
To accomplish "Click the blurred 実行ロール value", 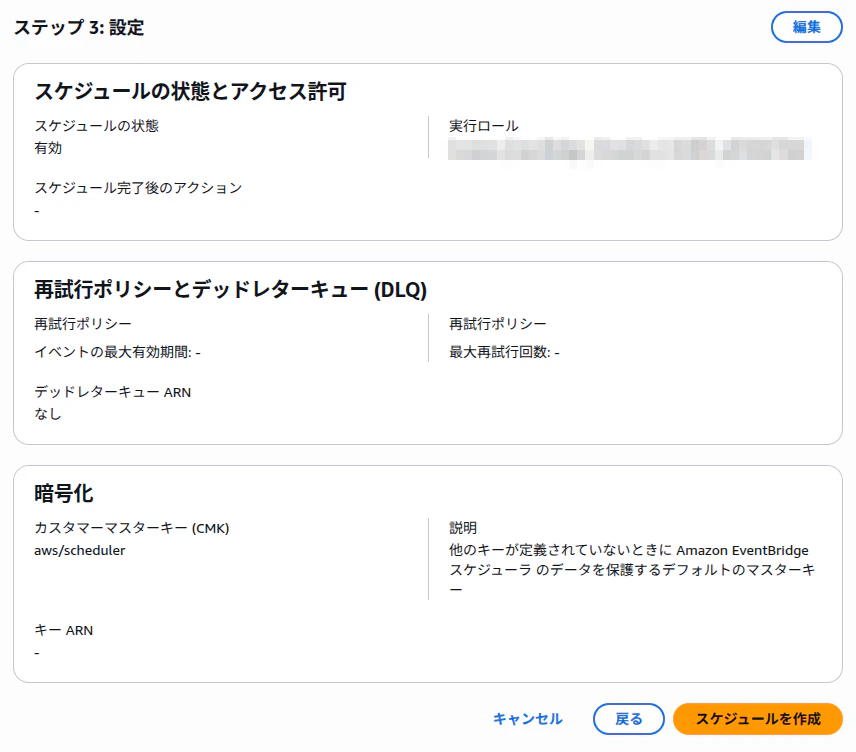I will pyautogui.click(x=629, y=149).
